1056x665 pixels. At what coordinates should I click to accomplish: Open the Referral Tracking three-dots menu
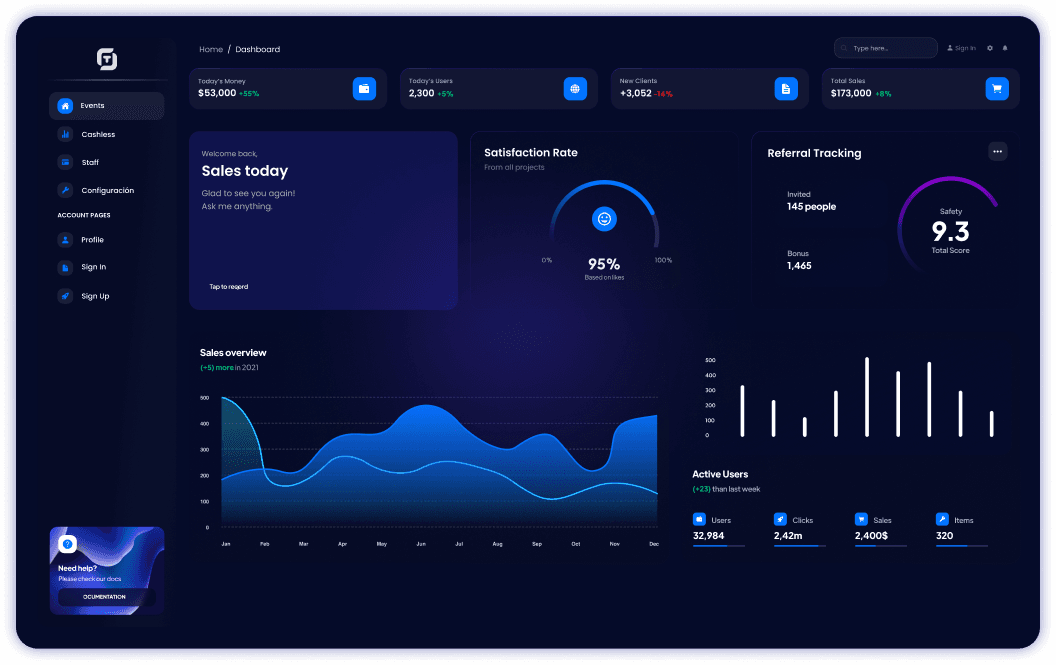[997, 152]
